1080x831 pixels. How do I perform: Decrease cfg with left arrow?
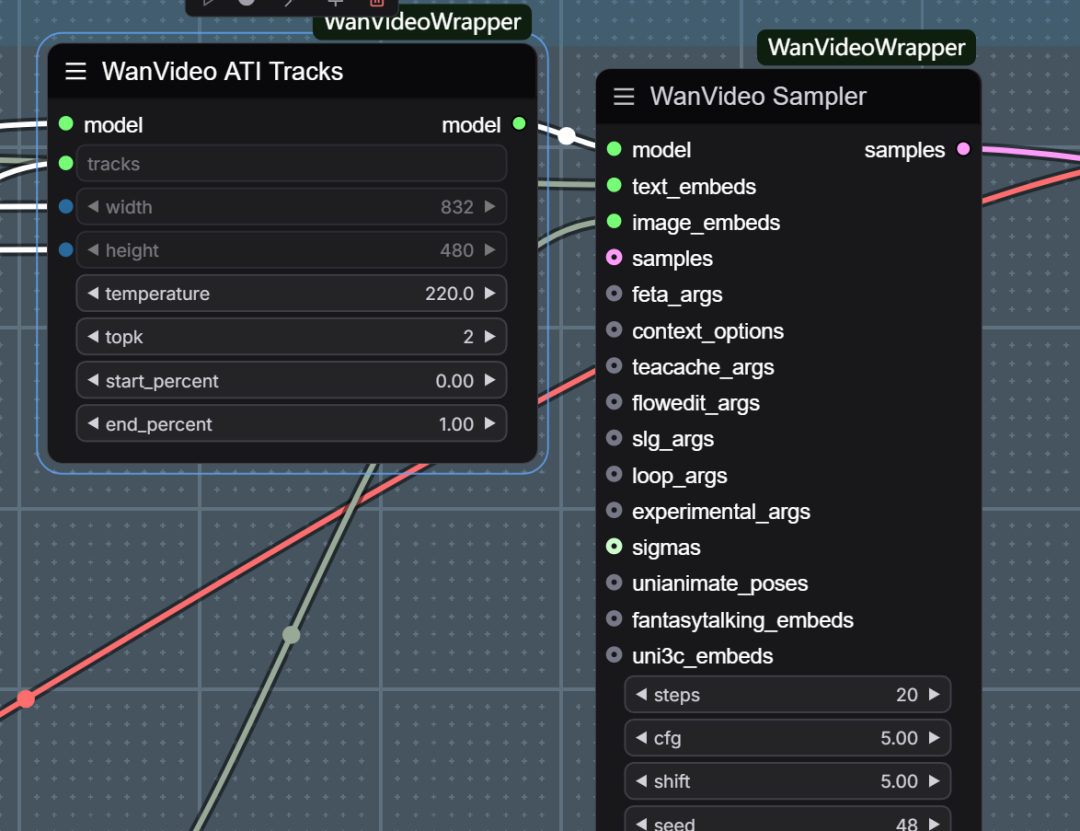point(641,737)
